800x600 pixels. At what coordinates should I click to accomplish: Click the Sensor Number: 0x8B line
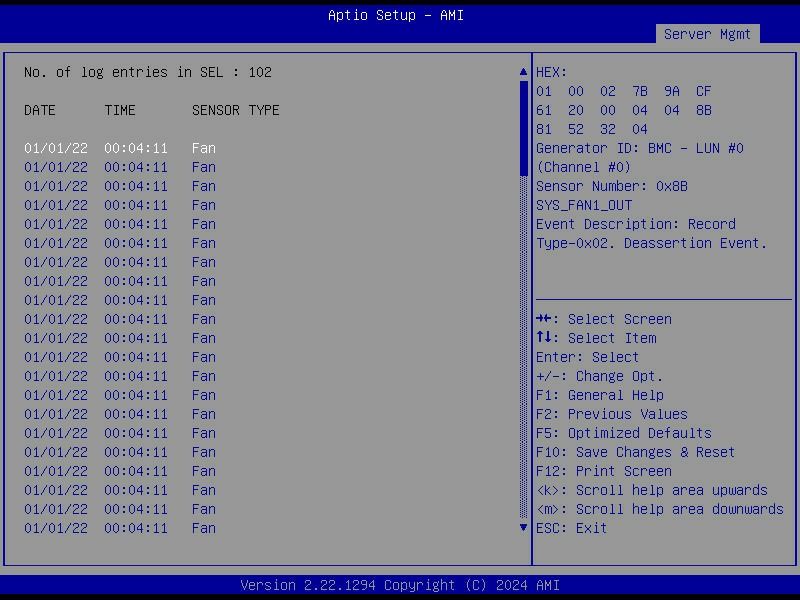point(612,186)
